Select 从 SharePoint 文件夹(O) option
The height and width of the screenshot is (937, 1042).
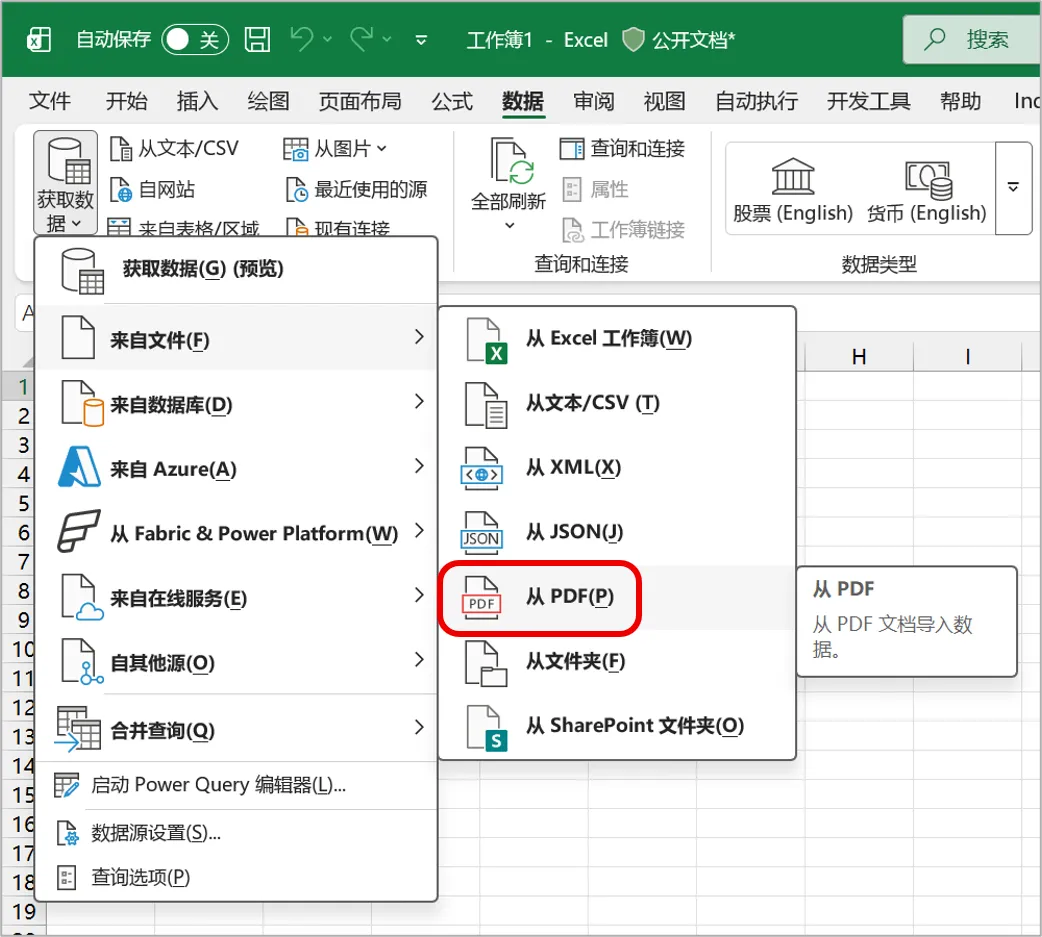click(617, 726)
